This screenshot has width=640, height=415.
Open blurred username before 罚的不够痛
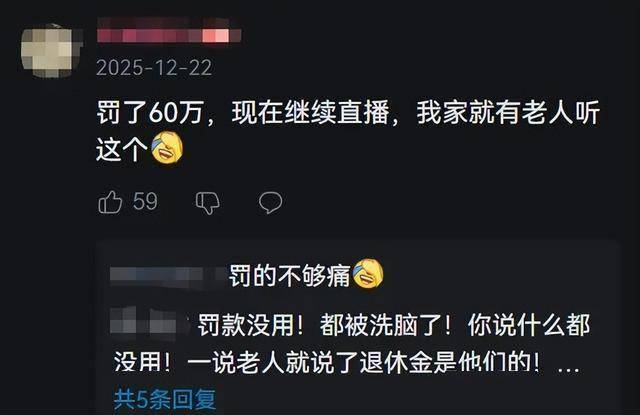(x=167, y=274)
